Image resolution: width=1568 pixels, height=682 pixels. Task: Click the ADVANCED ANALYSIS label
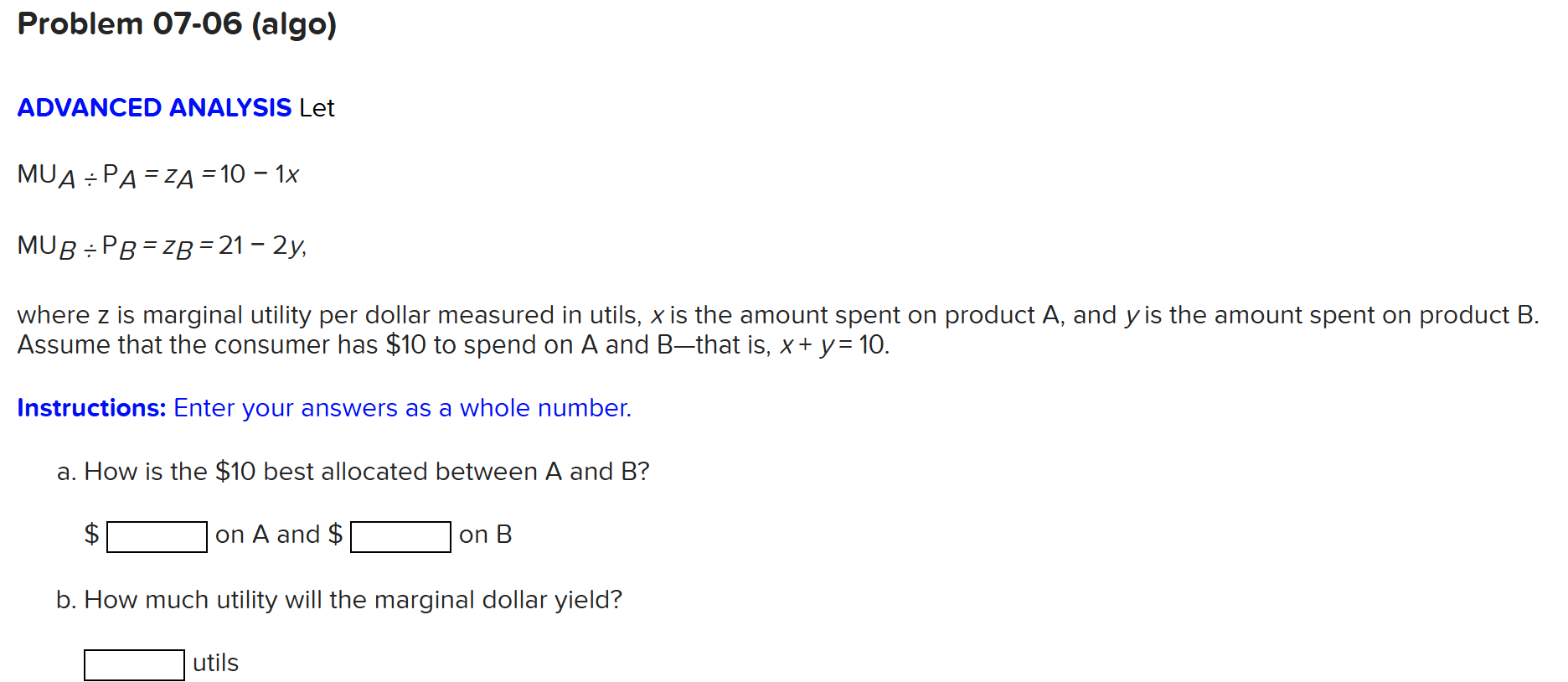point(154,107)
